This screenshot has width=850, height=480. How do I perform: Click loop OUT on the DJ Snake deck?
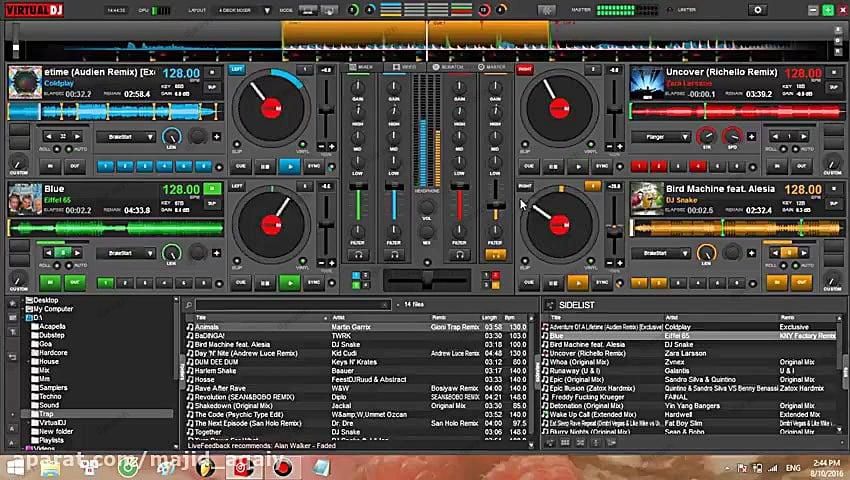pos(800,282)
